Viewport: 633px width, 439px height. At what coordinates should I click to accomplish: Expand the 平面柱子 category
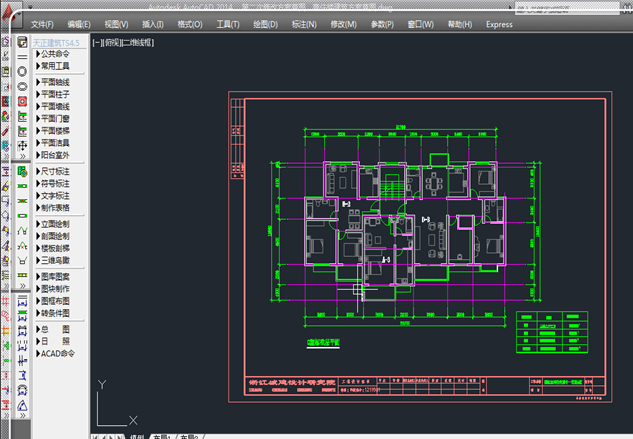click(x=53, y=95)
